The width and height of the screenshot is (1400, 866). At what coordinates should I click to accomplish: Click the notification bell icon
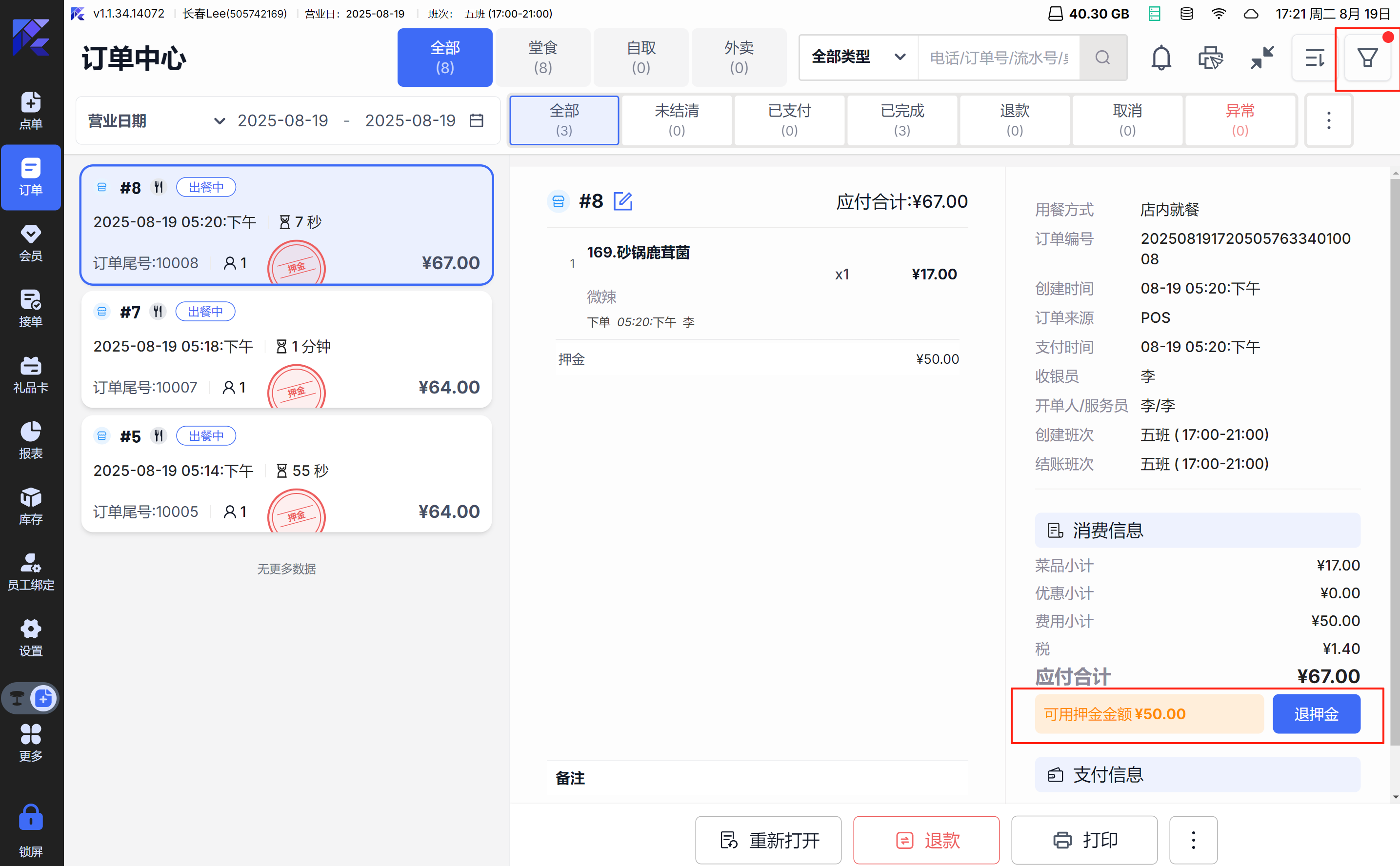(1161, 58)
